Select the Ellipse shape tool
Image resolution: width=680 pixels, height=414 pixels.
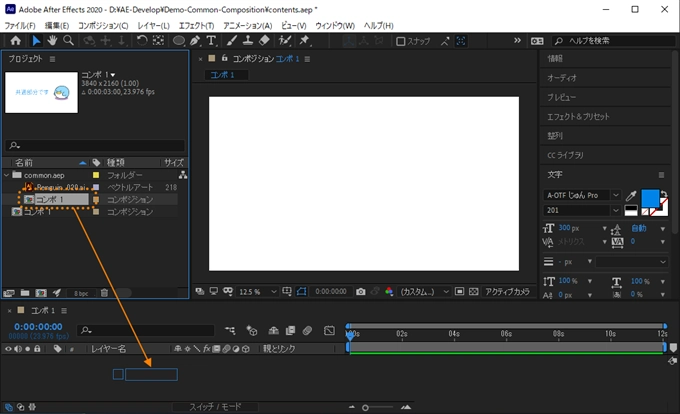tap(179, 41)
